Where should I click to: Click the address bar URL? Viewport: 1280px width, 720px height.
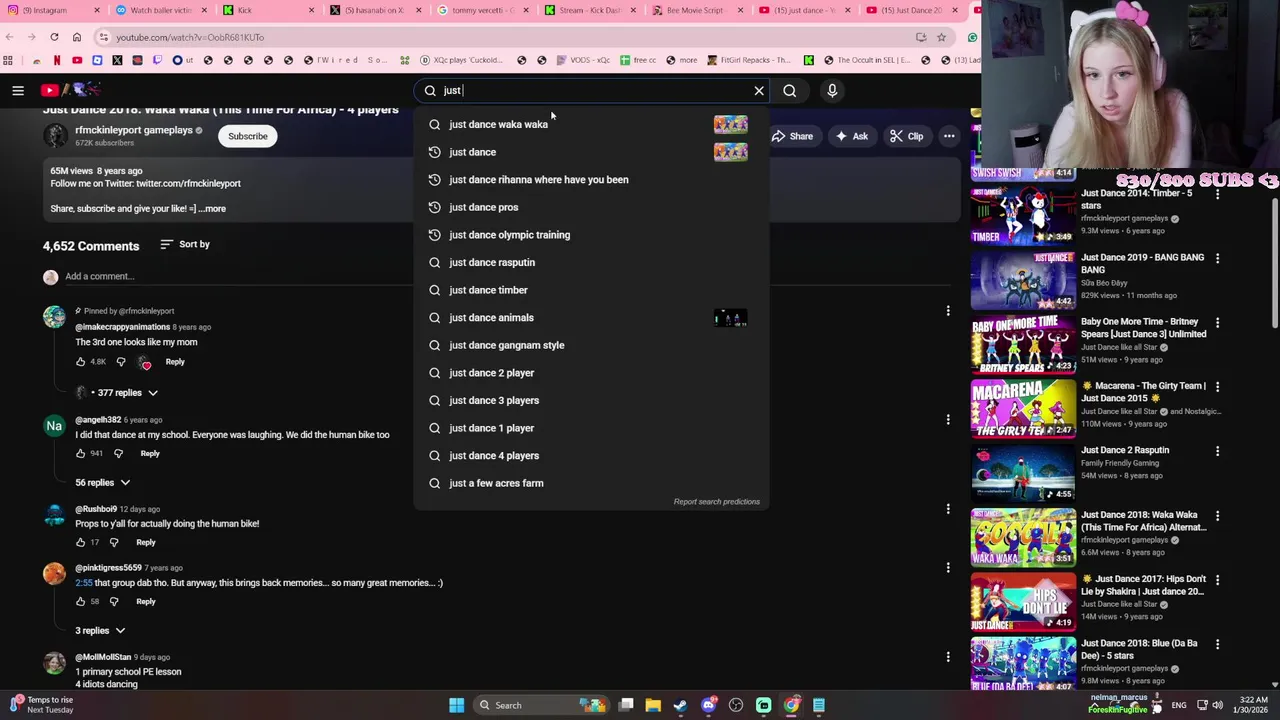(x=190, y=37)
